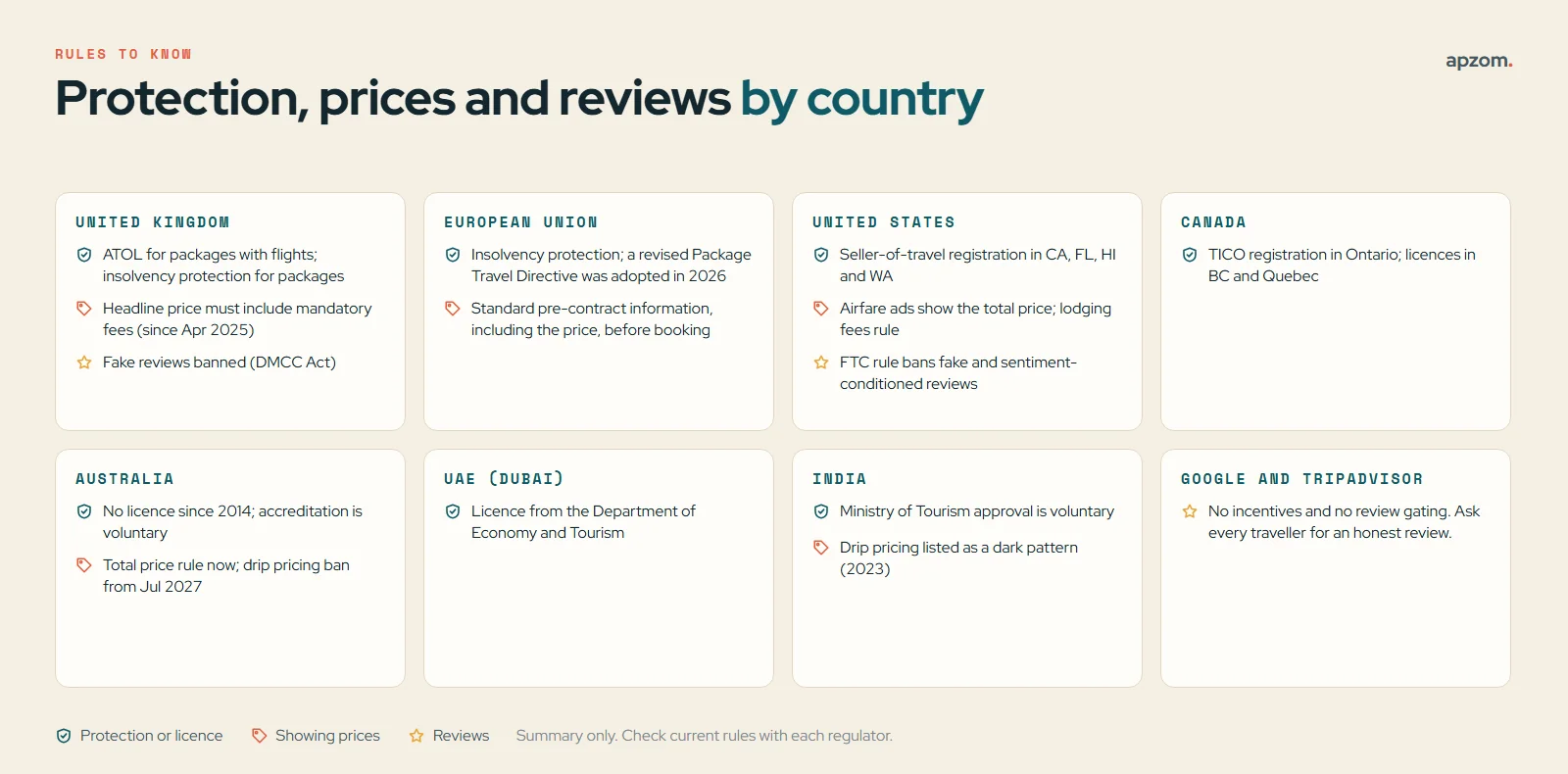Click the "apzom." logo

[x=1479, y=61]
